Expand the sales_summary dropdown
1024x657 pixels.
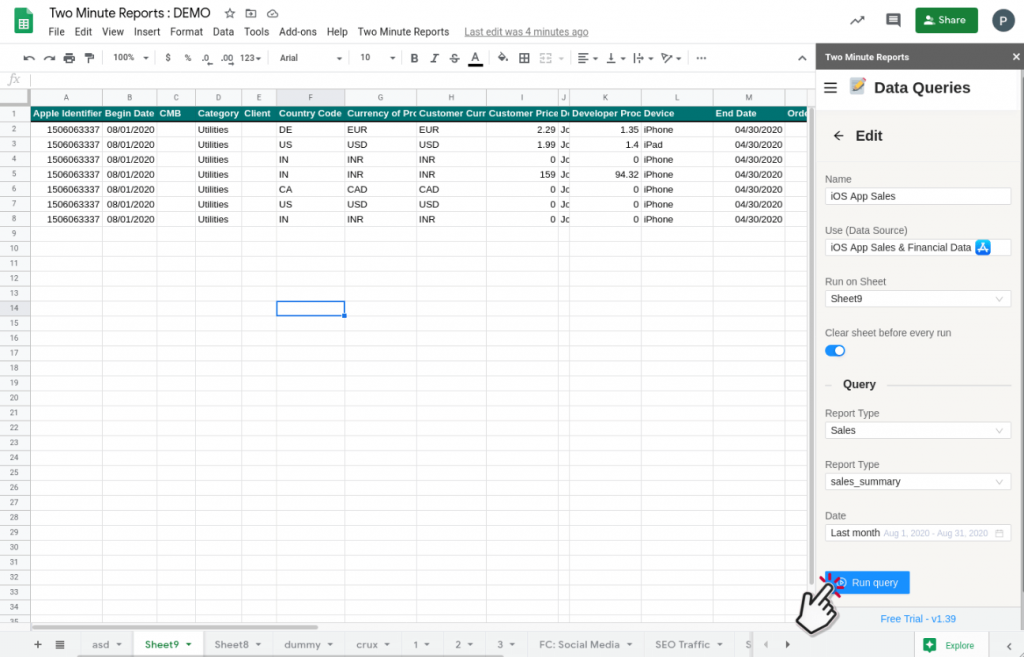[918, 481]
